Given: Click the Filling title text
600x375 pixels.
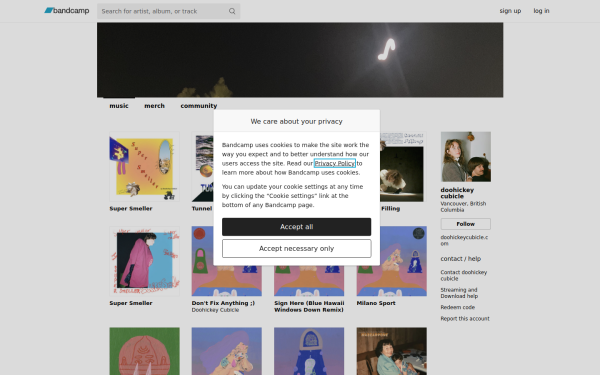Looking at the screenshot, I should (391, 209).
